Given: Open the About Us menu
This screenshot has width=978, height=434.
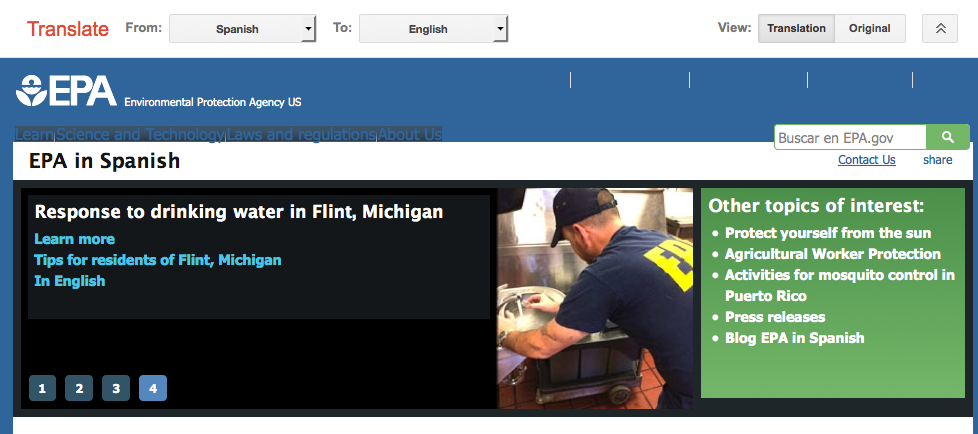Looking at the screenshot, I should click(410, 134).
